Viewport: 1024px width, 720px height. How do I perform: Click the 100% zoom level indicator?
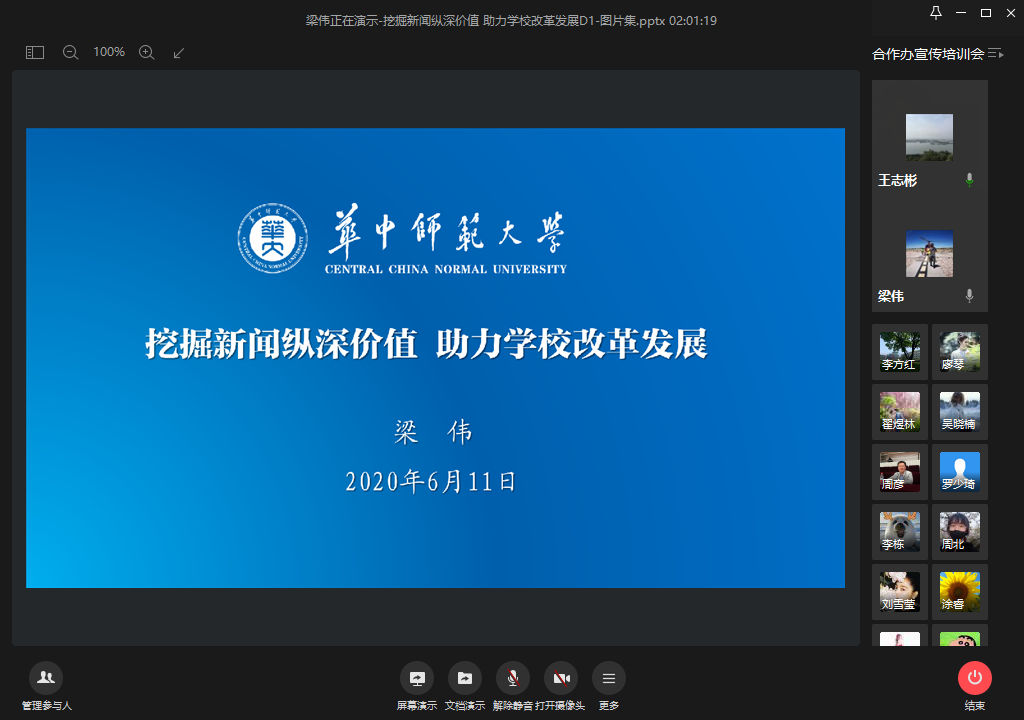pos(109,52)
